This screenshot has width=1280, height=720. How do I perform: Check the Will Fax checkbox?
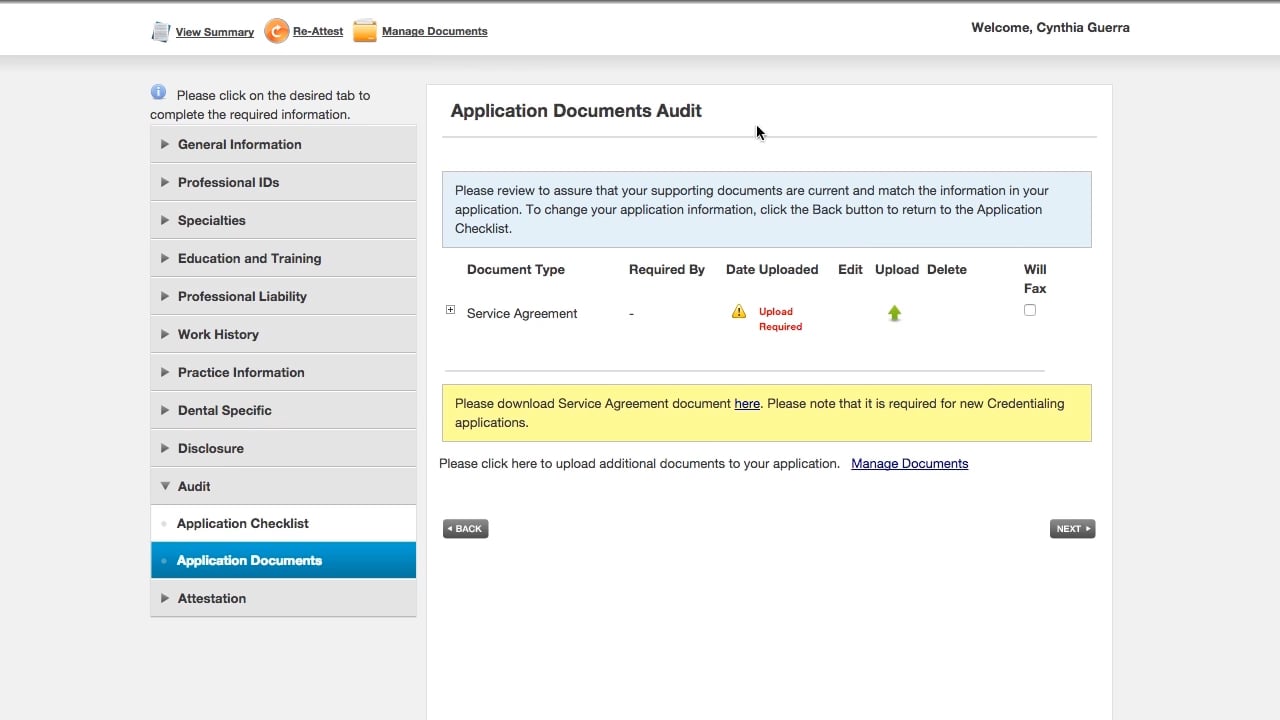1030,311
